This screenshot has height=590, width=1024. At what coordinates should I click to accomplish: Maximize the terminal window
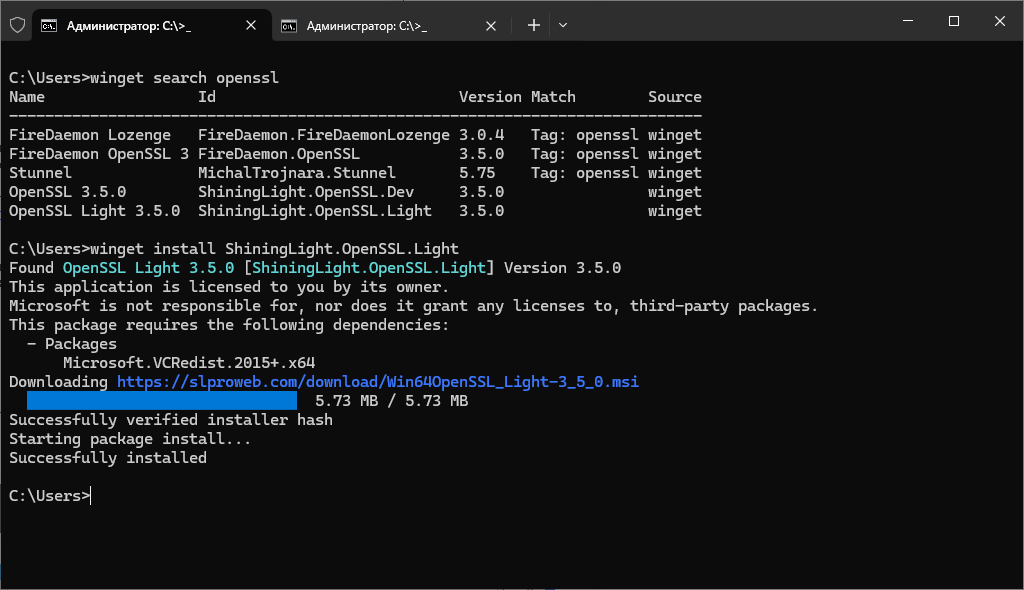[953, 21]
